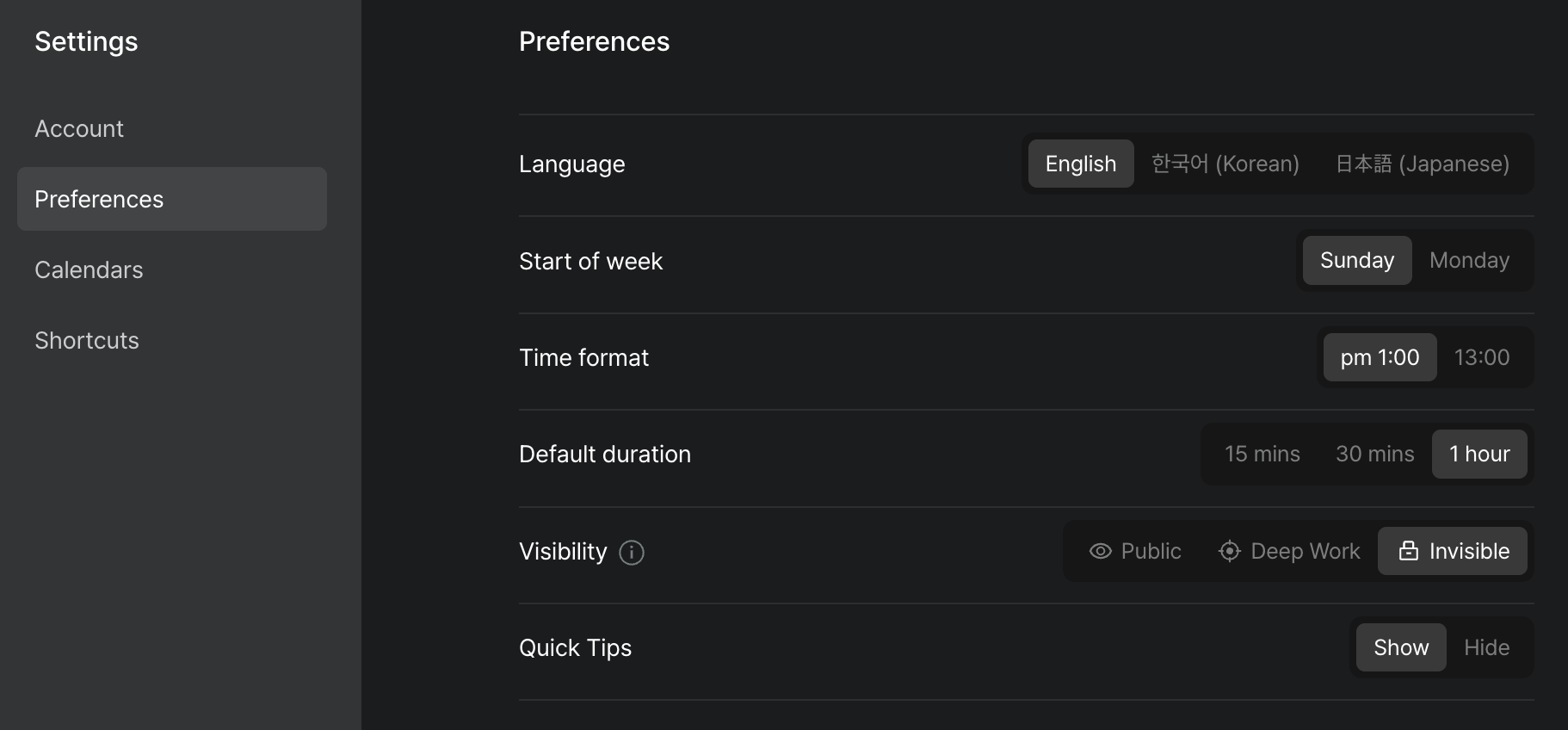Set start of week to Sunday
This screenshot has width=1568, height=730.
click(1357, 260)
